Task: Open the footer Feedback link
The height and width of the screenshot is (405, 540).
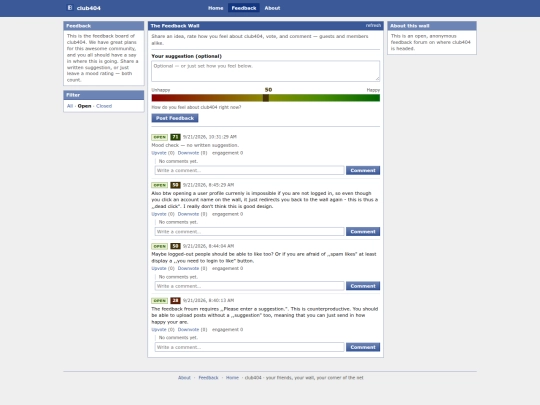Action: (208, 378)
